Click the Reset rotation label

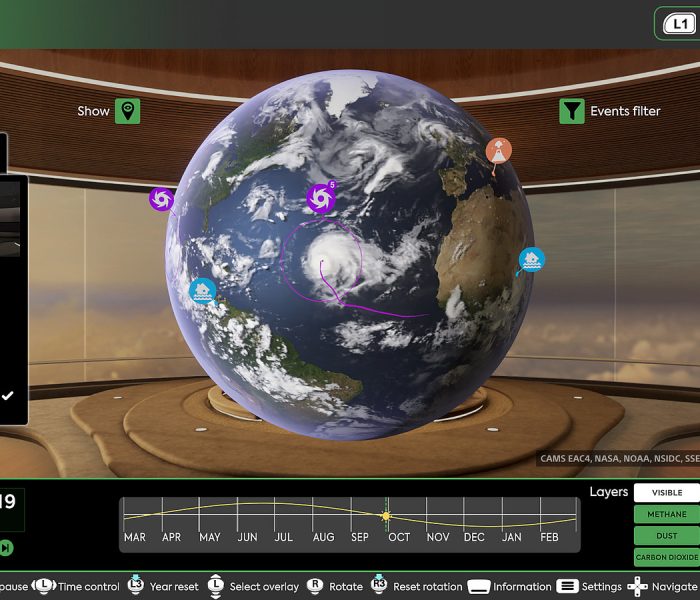click(x=428, y=587)
